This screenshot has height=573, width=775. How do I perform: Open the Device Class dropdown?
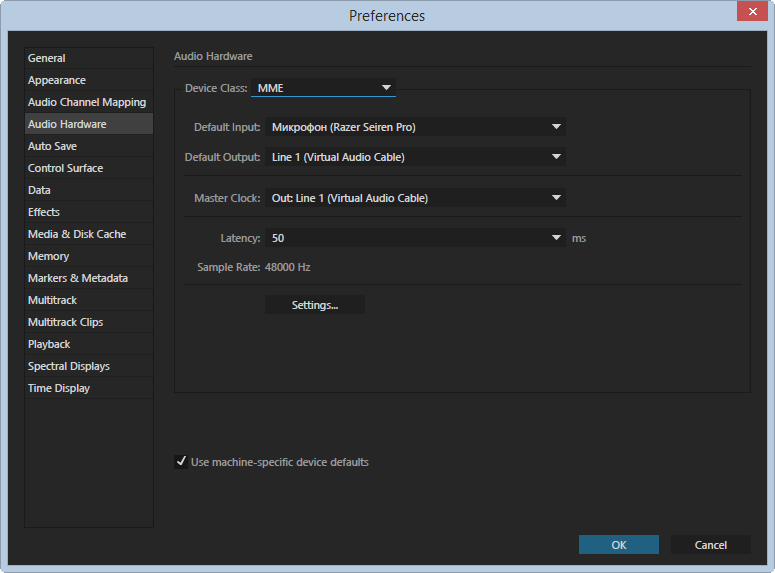323,88
